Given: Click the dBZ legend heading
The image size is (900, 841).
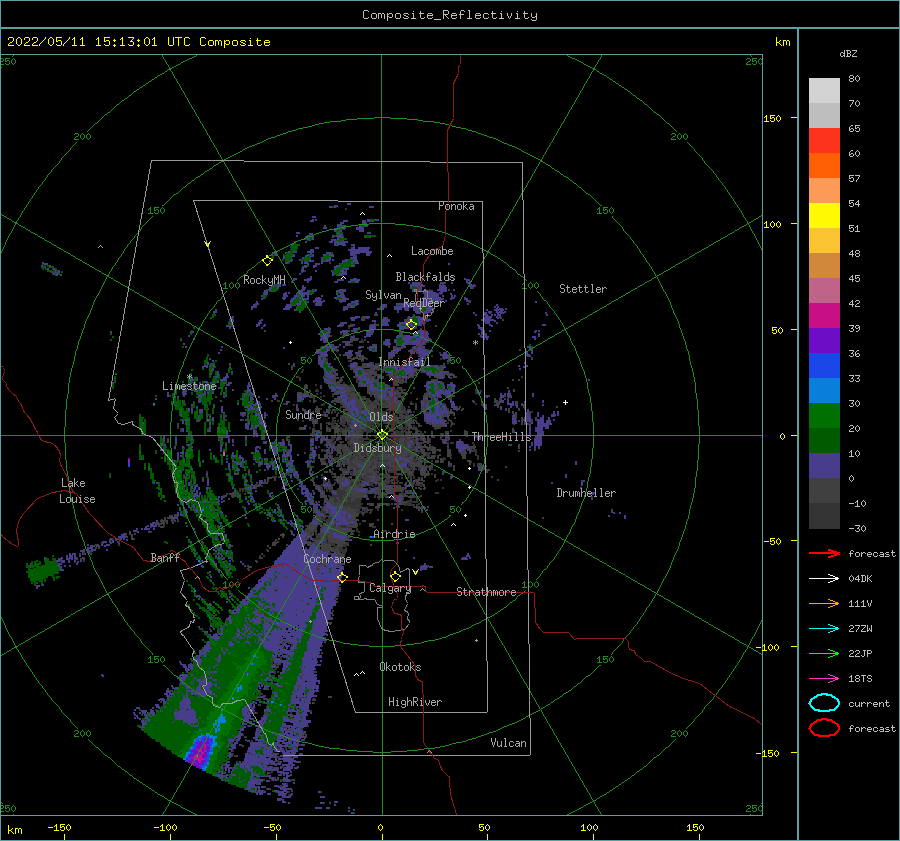Looking at the screenshot, I should [848, 53].
